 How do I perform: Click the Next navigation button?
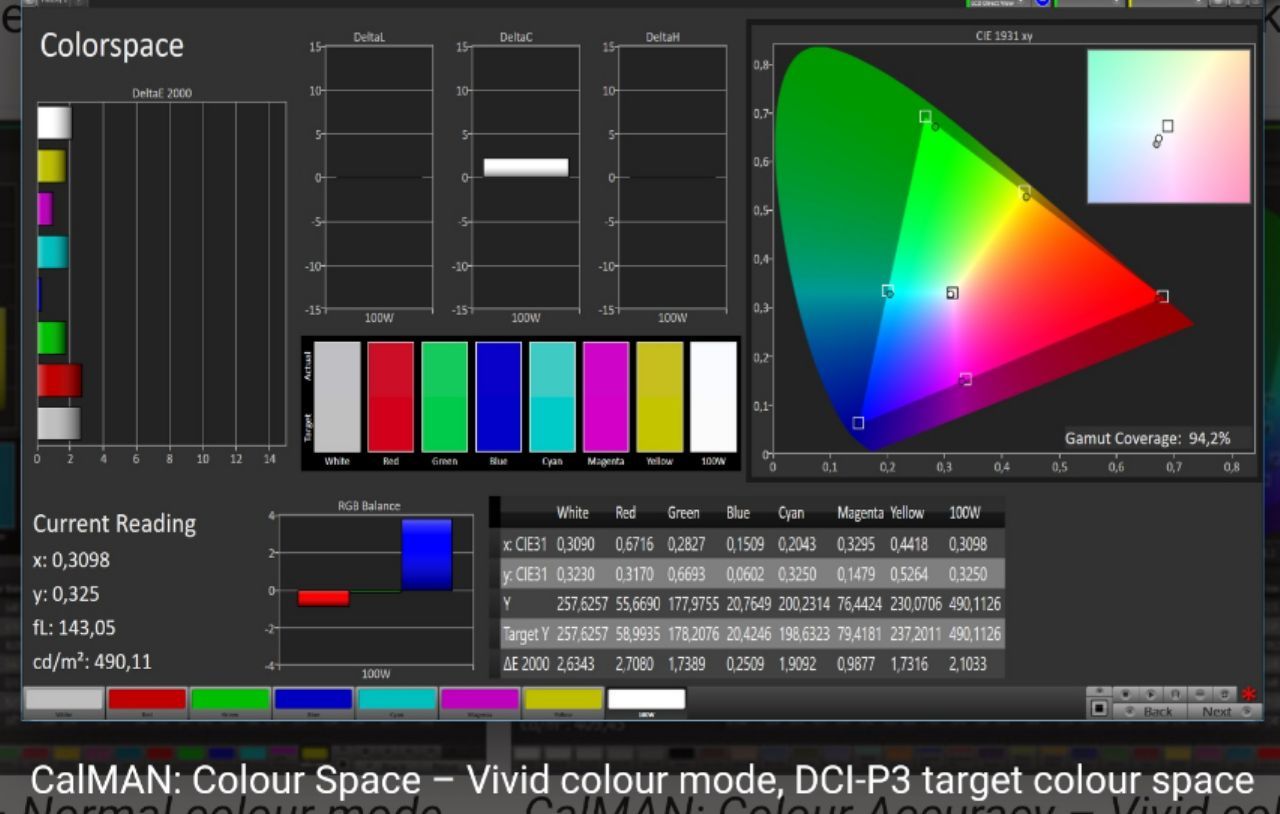[1225, 711]
